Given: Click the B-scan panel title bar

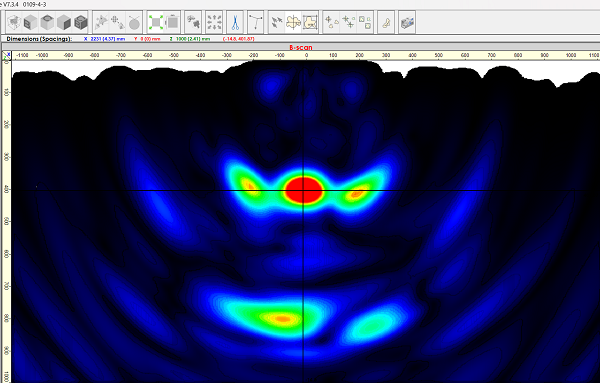Looking at the screenshot, I should tap(301, 47).
